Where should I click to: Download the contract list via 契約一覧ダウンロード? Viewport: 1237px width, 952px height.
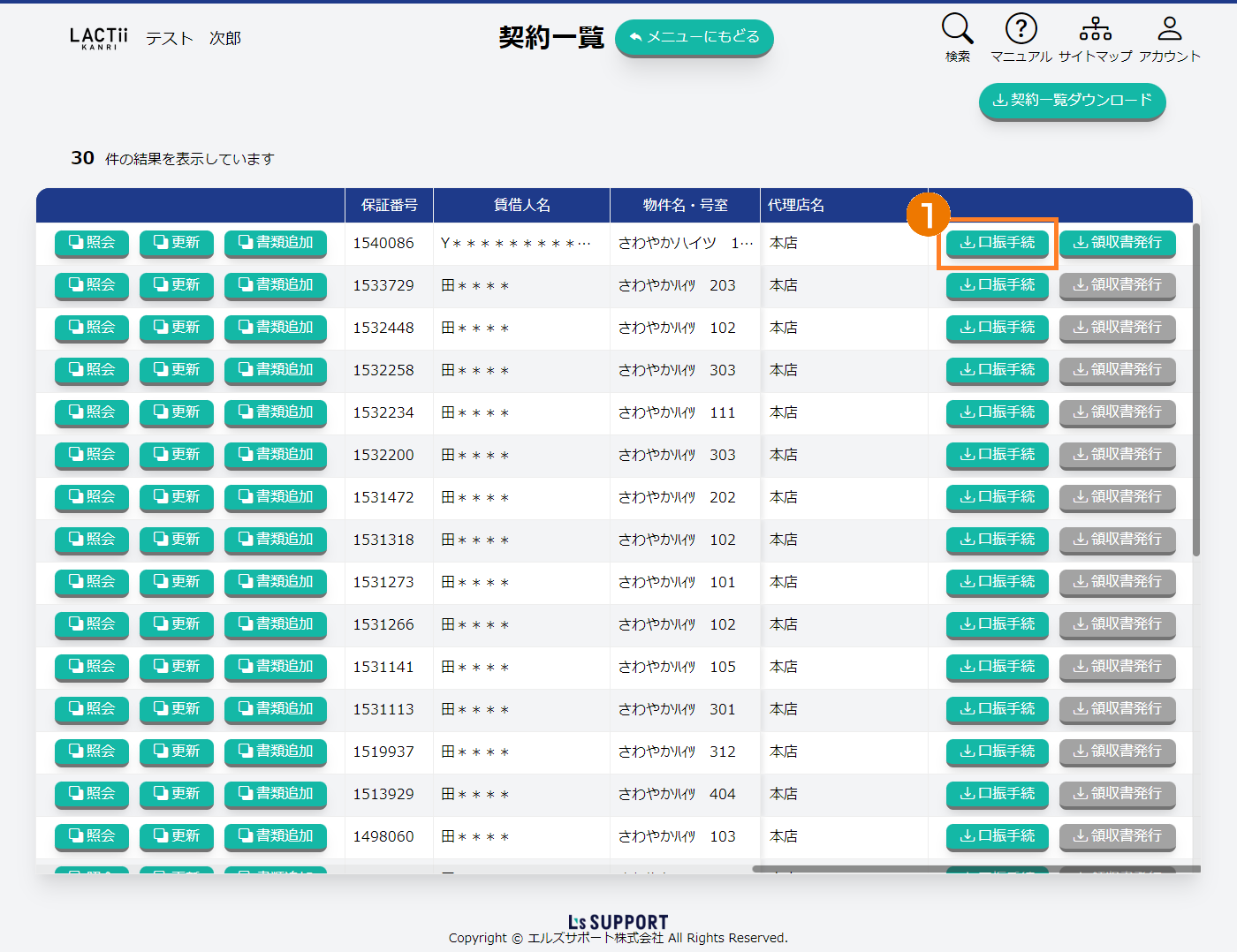[1072, 101]
